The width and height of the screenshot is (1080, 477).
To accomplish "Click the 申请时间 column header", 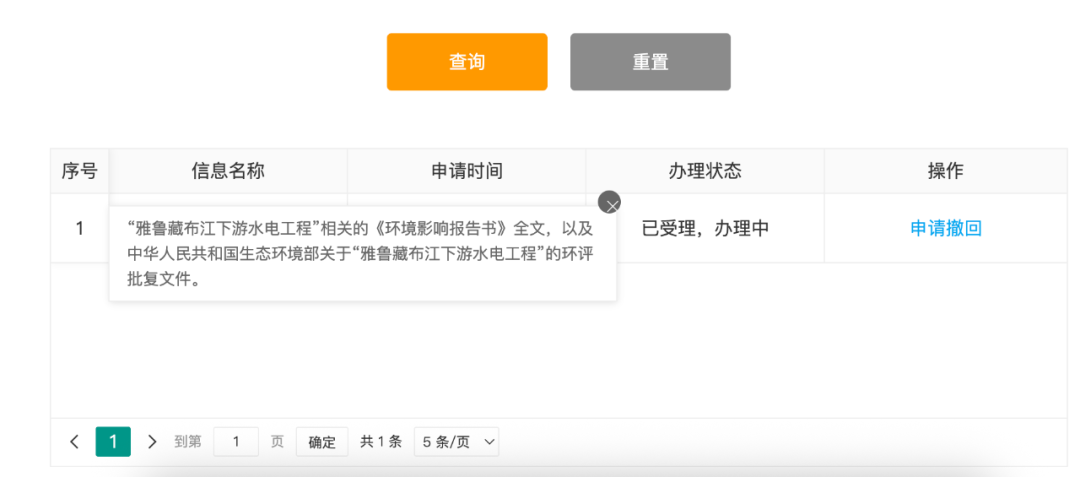I will (466, 171).
